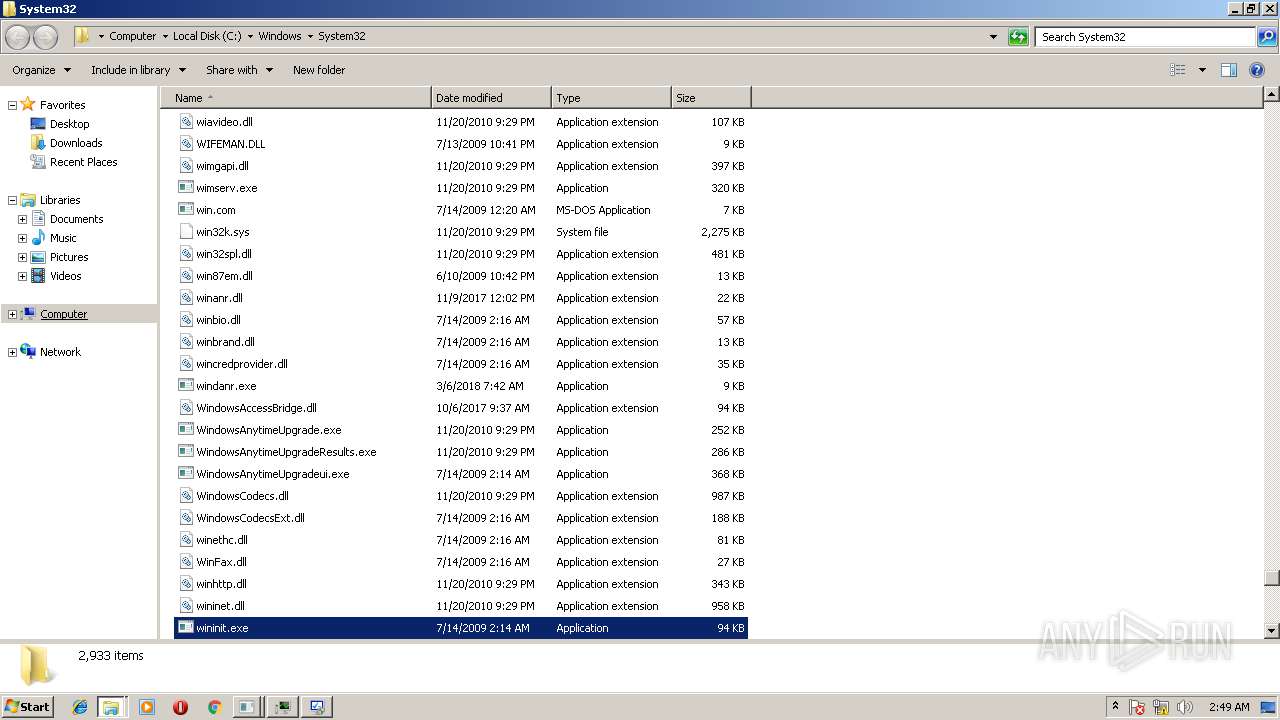1280x720 pixels.
Task: Click the win.com file icon
Action: (x=185, y=210)
